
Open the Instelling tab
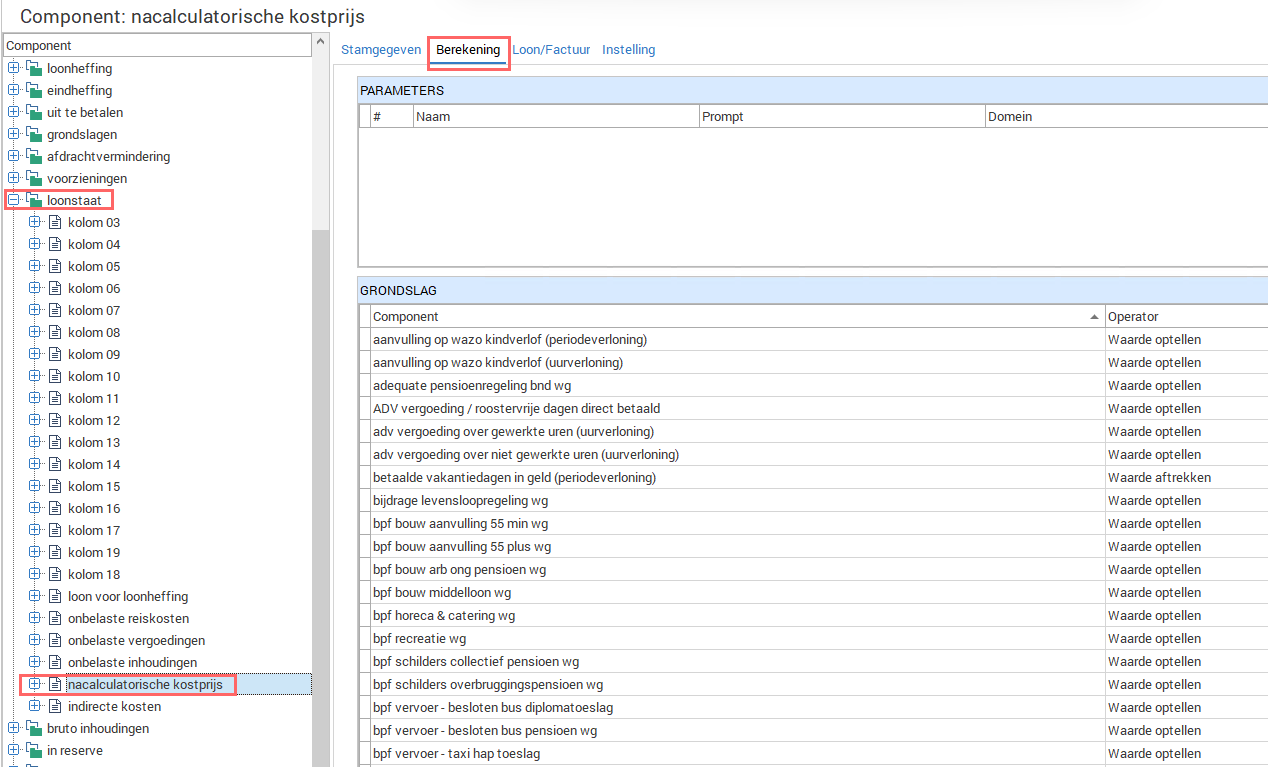pyautogui.click(x=628, y=50)
